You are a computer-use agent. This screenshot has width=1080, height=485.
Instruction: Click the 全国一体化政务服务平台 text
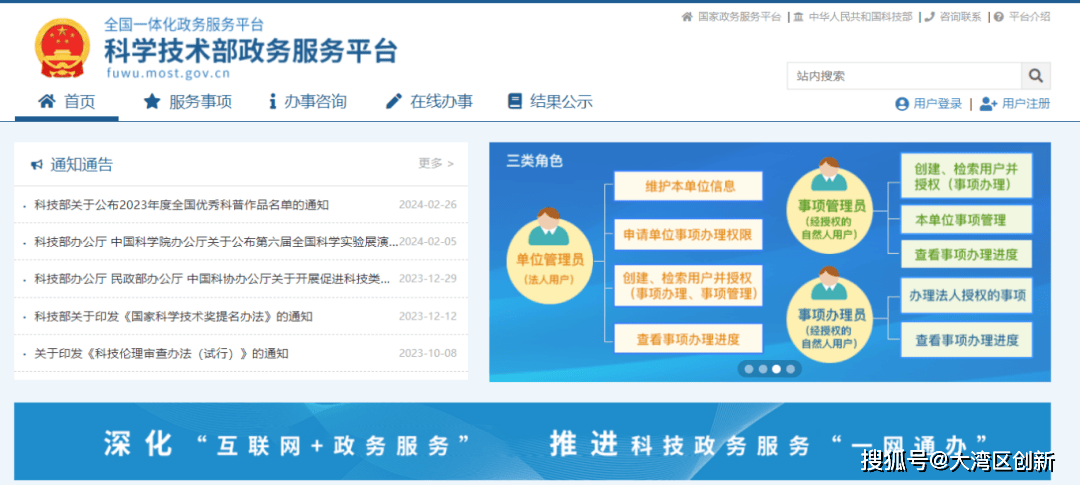pyautogui.click(x=184, y=25)
